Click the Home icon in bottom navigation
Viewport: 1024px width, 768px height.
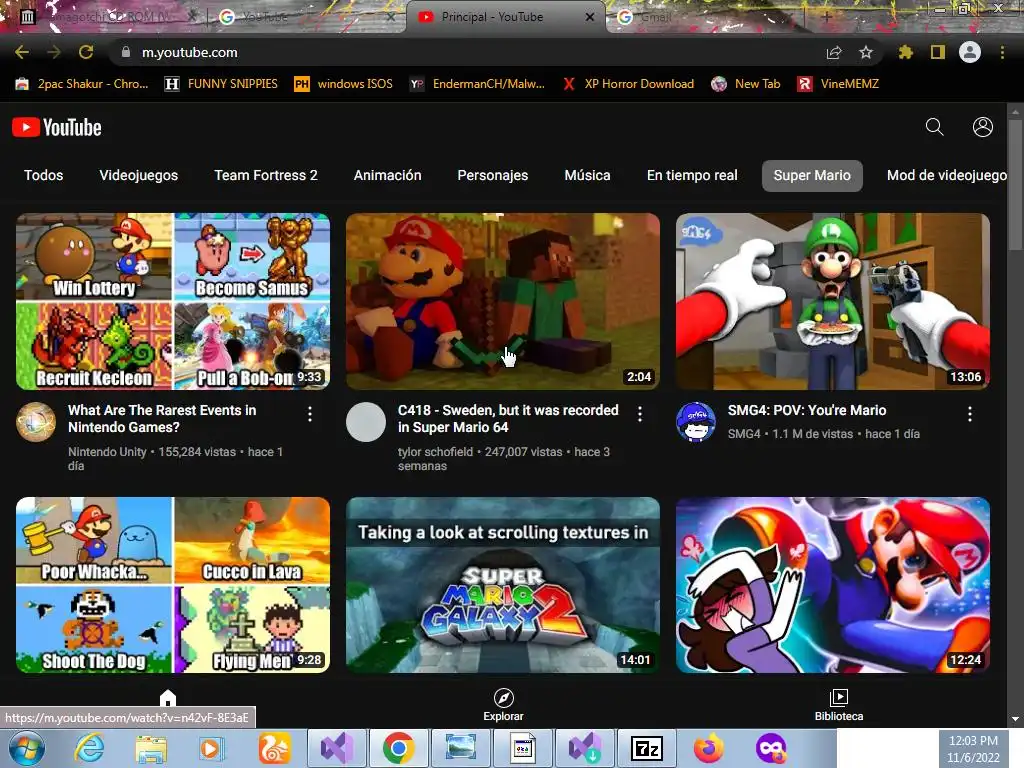pos(168,697)
